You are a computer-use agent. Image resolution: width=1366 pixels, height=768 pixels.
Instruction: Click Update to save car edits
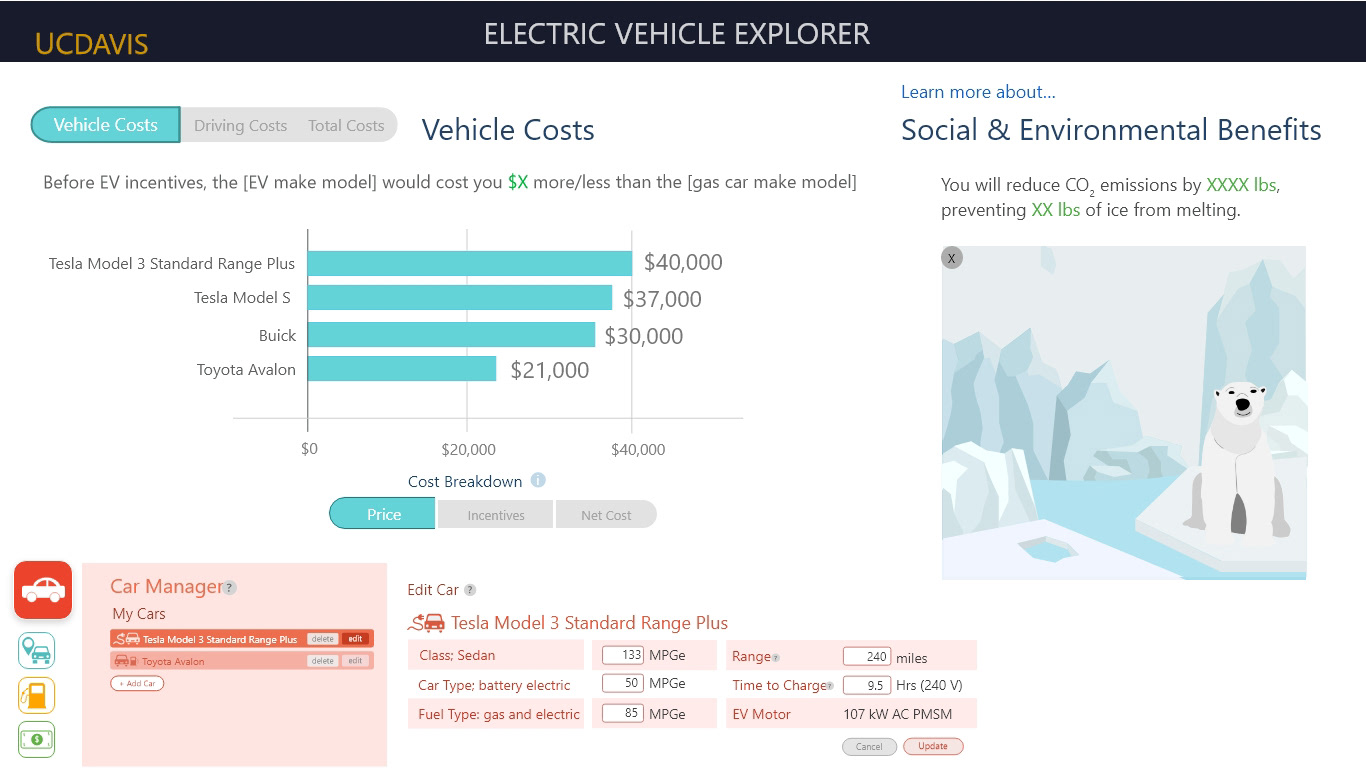[933, 746]
